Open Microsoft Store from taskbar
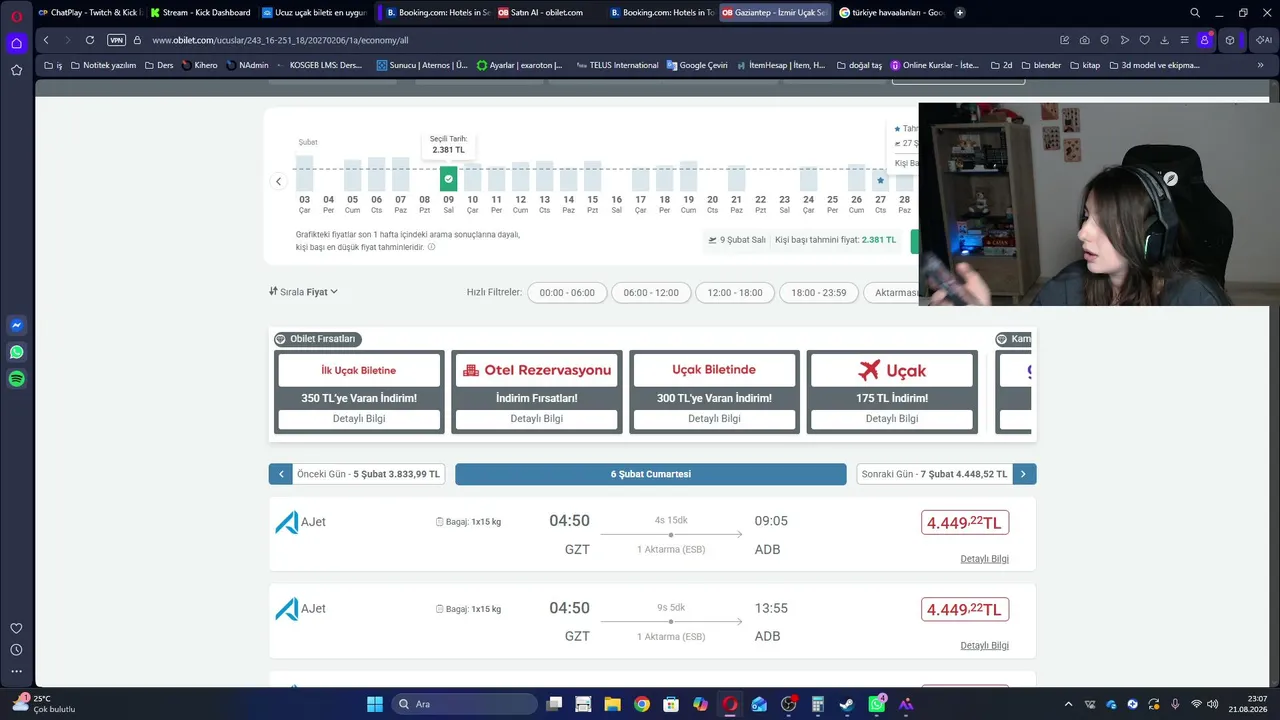Screen dimensions: 1280x720 pos(671,704)
